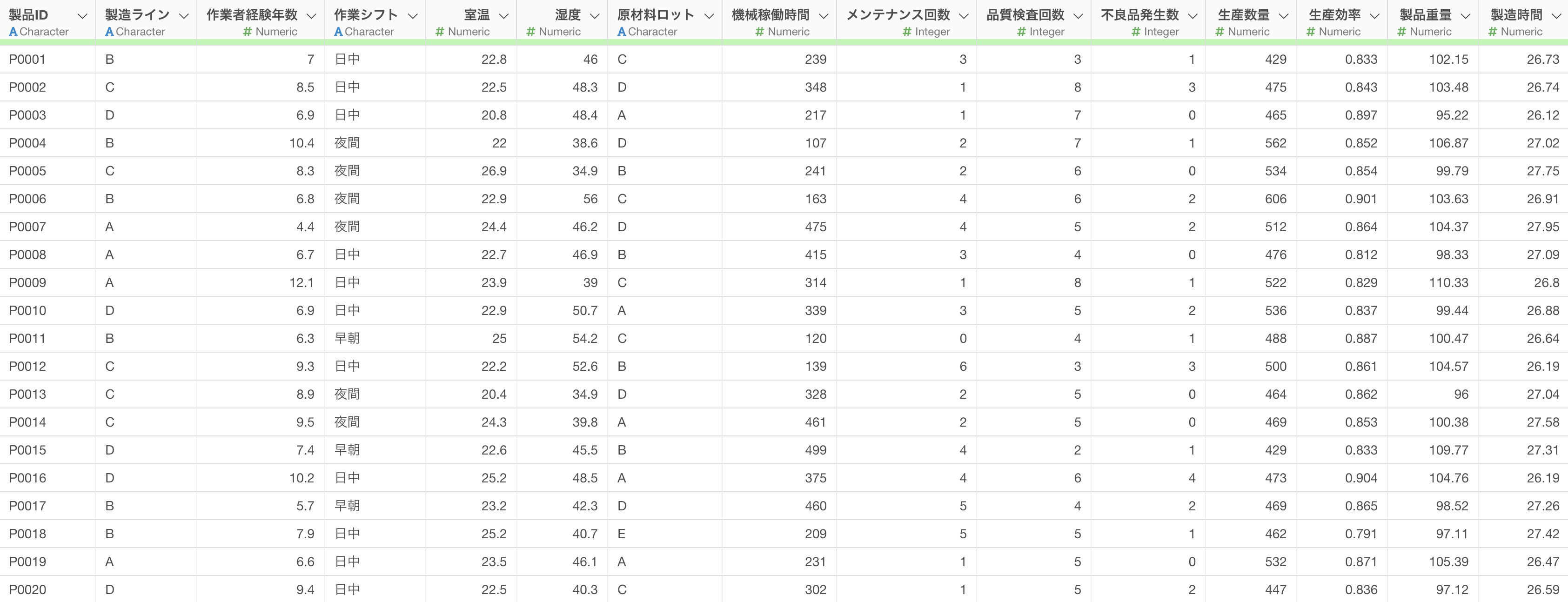Select the 生産効率 column header name

point(1335,15)
